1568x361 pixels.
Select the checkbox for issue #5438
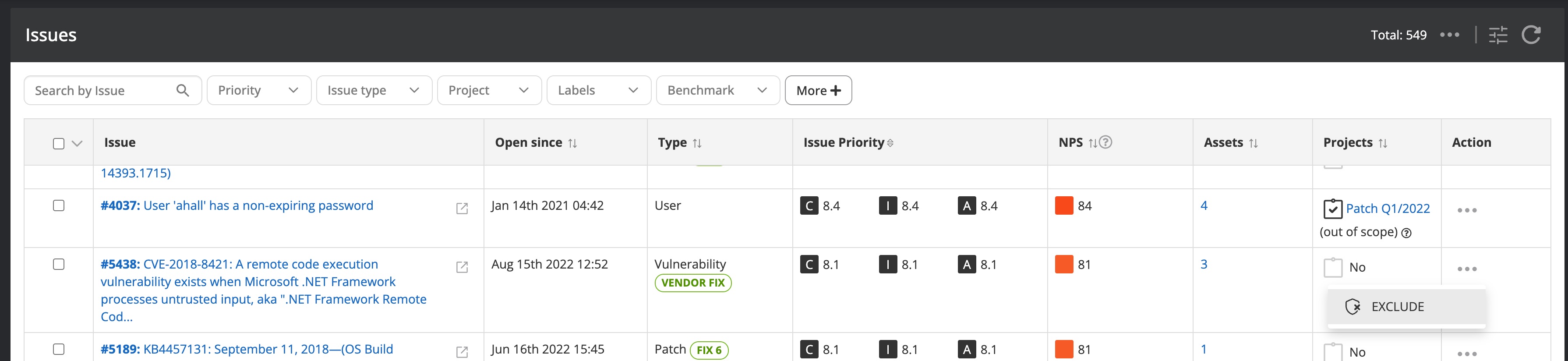[58, 264]
